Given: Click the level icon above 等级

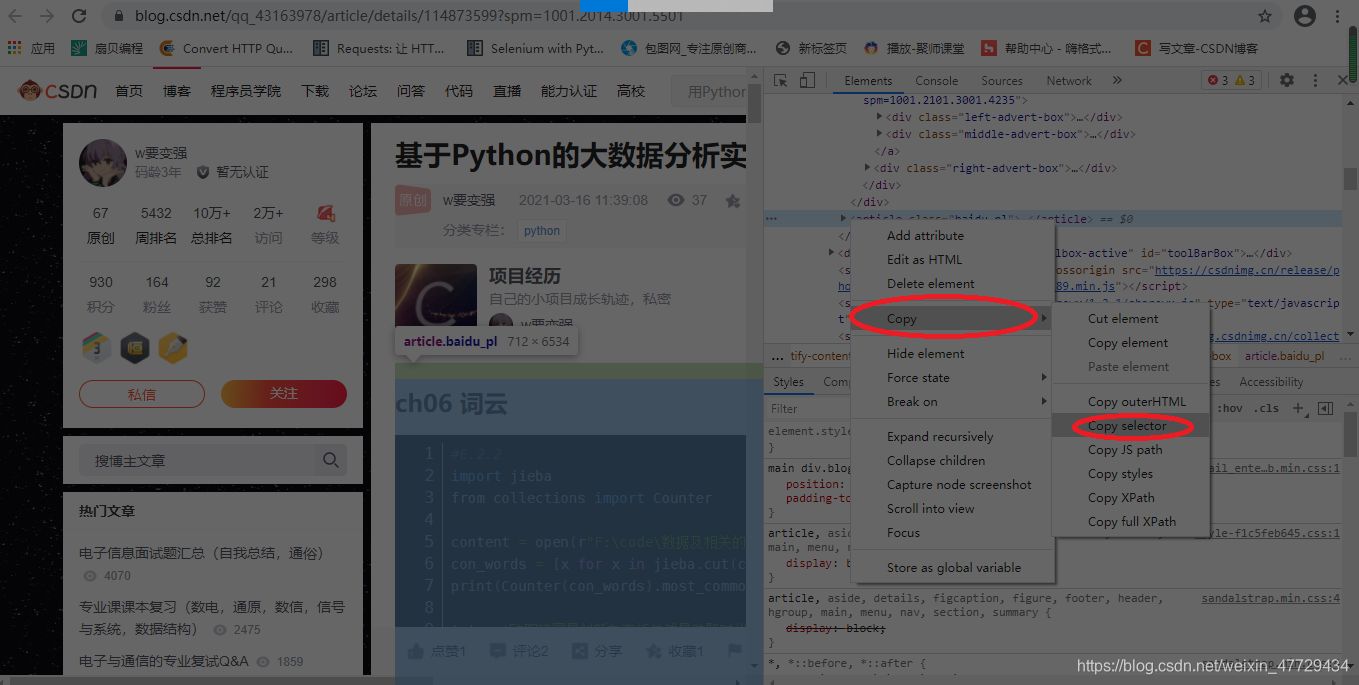Looking at the screenshot, I should [x=325, y=213].
